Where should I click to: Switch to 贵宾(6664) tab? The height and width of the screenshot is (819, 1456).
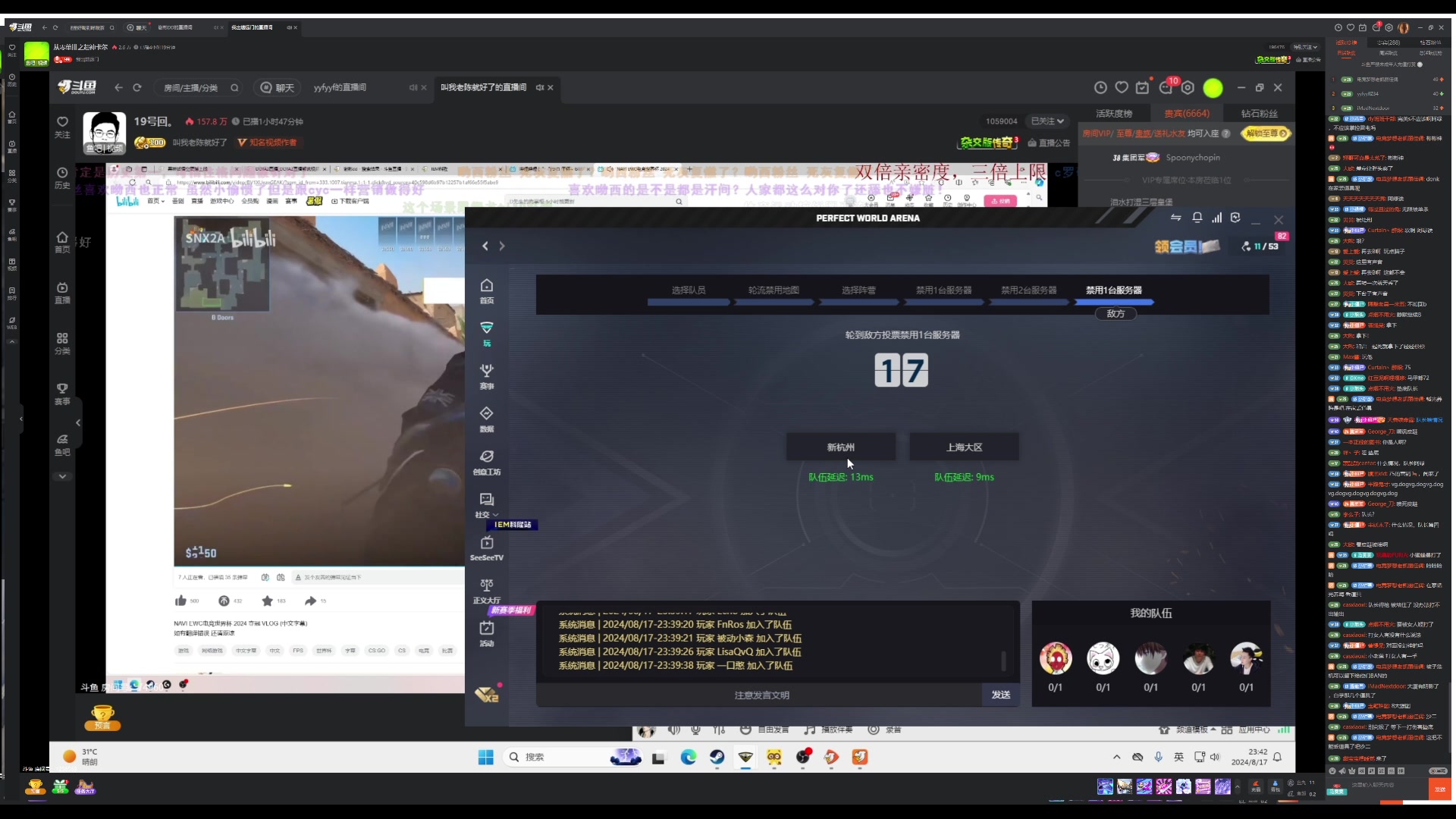click(1187, 114)
